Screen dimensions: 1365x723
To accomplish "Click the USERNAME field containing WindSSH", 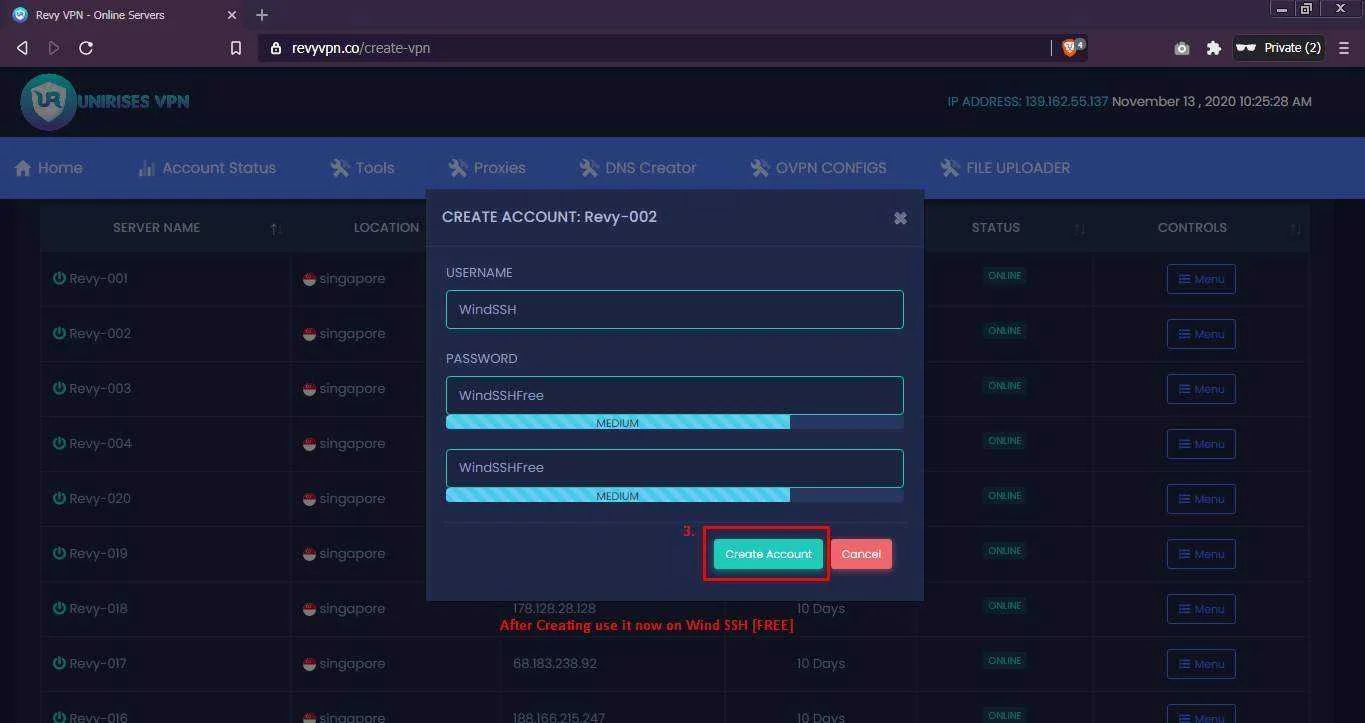I will pyautogui.click(x=675, y=309).
